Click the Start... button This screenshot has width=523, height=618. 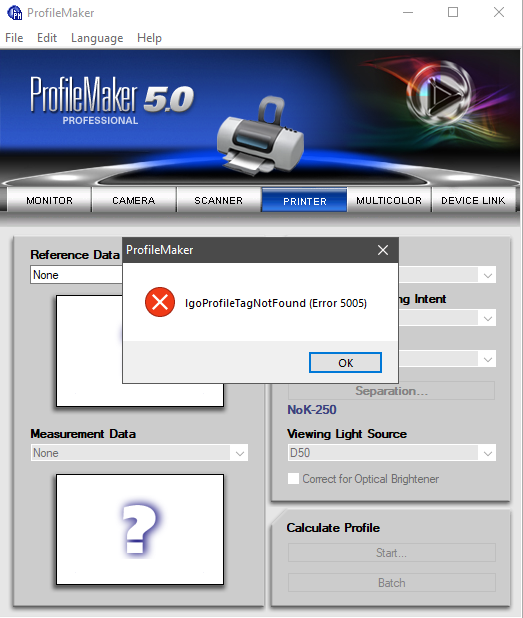coord(391,553)
